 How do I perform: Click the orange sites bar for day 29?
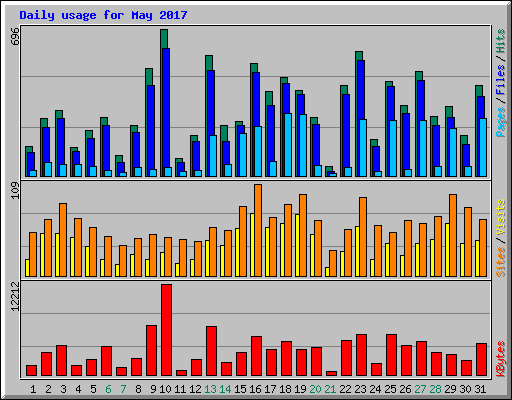(453, 235)
